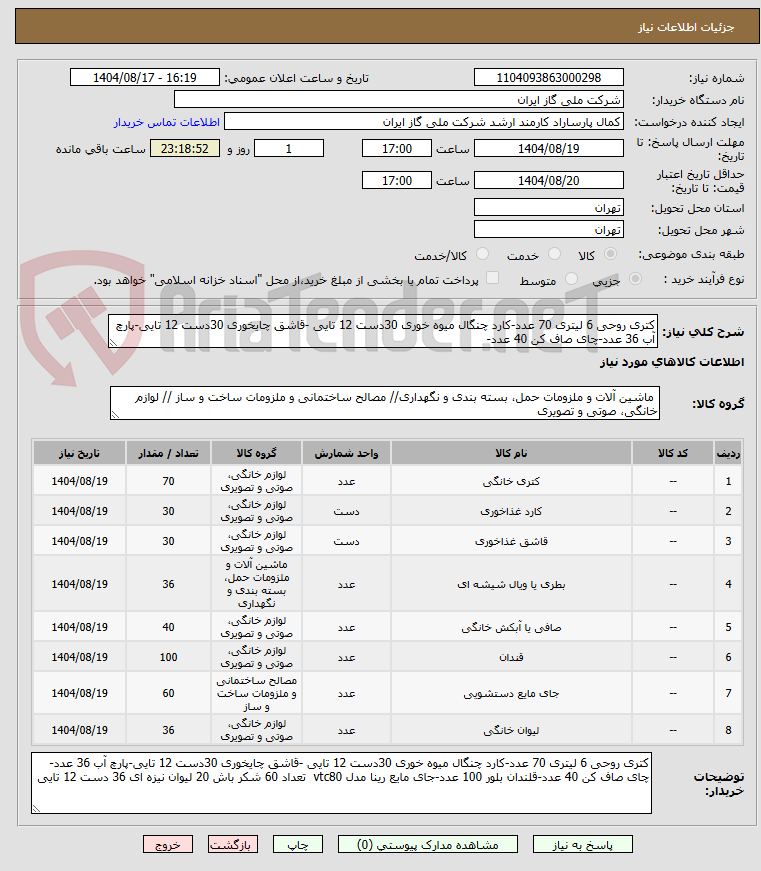Click the تعداد / مقدار column header
Screen dimensions: 761x871
[168, 453]
